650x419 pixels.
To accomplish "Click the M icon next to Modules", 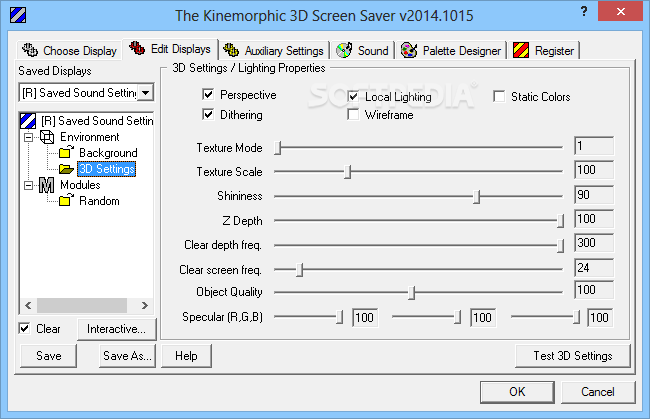I will pos(46,185).
